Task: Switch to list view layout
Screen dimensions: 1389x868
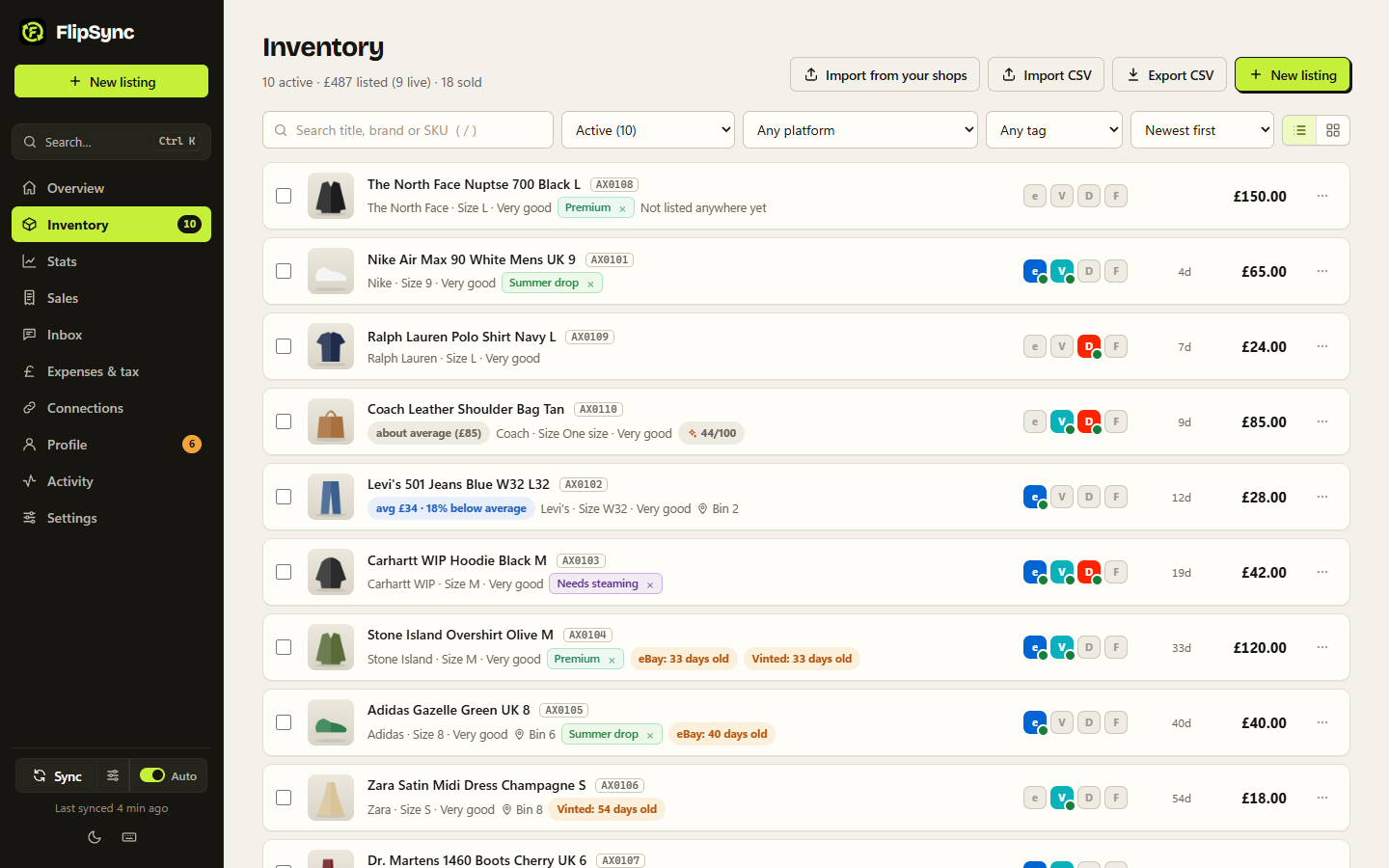Action: click(1299, 130)
